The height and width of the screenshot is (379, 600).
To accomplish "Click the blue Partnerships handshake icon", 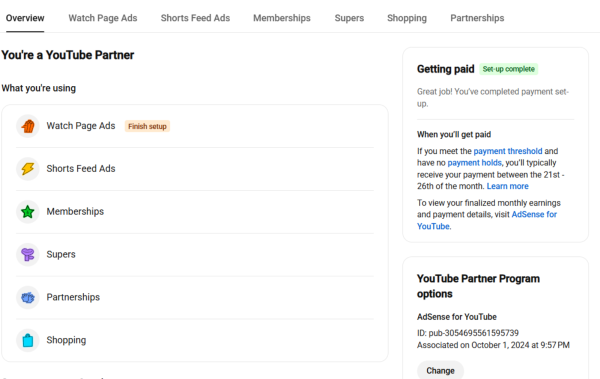I will [x=28, y=297].
